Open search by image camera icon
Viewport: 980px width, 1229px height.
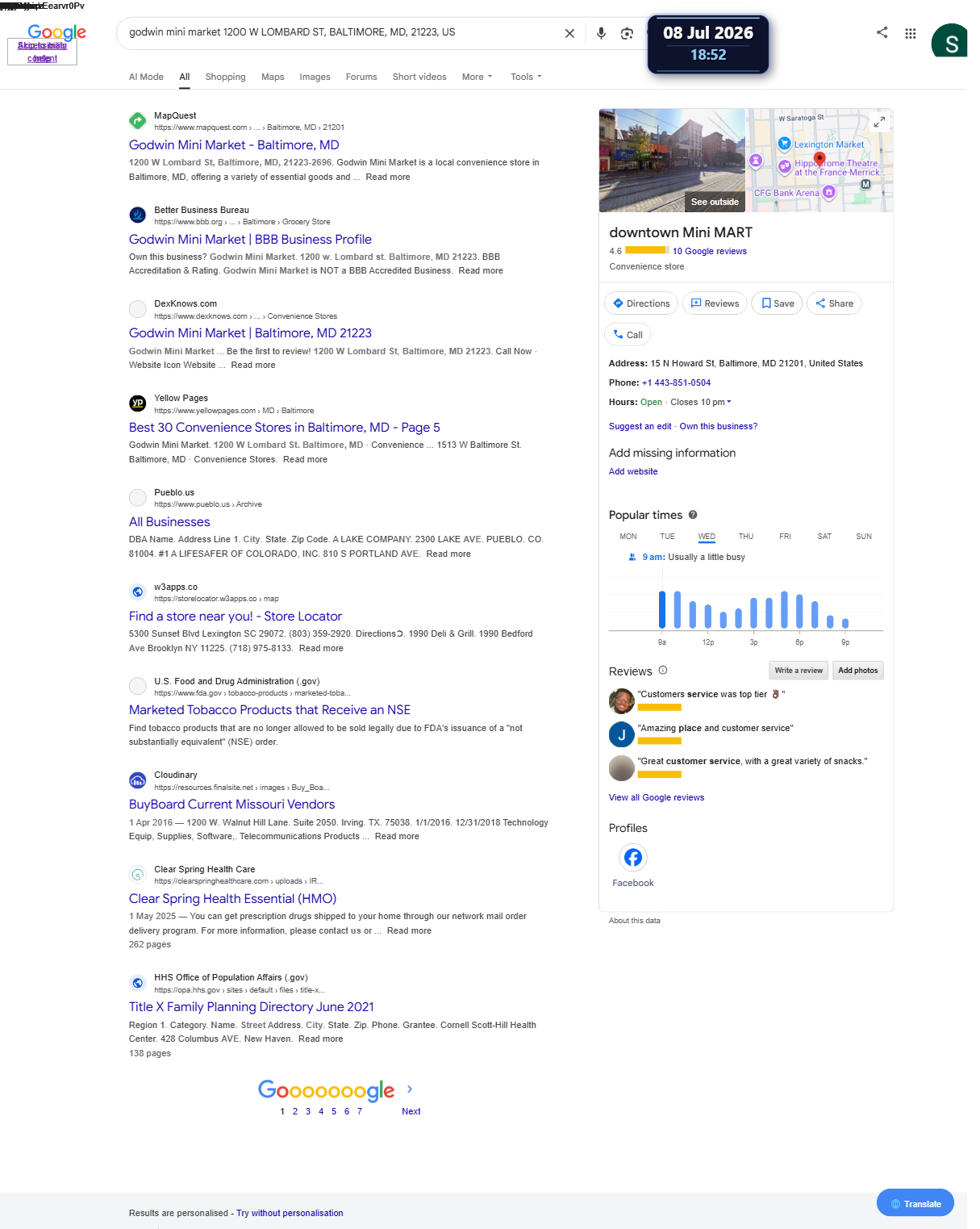click(x=627, y=33)
